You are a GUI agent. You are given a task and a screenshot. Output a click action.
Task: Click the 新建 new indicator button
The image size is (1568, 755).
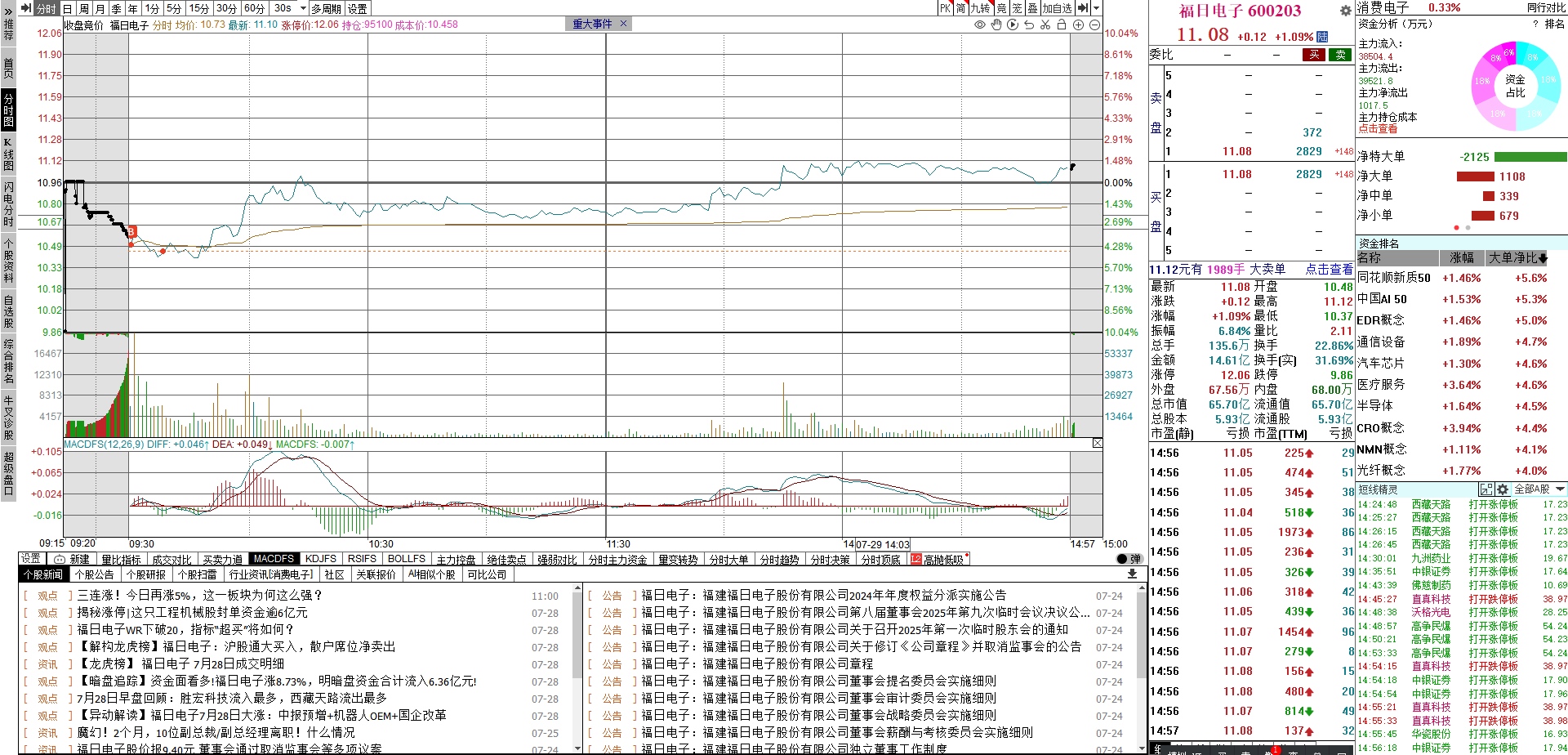[x=73, y=559]
